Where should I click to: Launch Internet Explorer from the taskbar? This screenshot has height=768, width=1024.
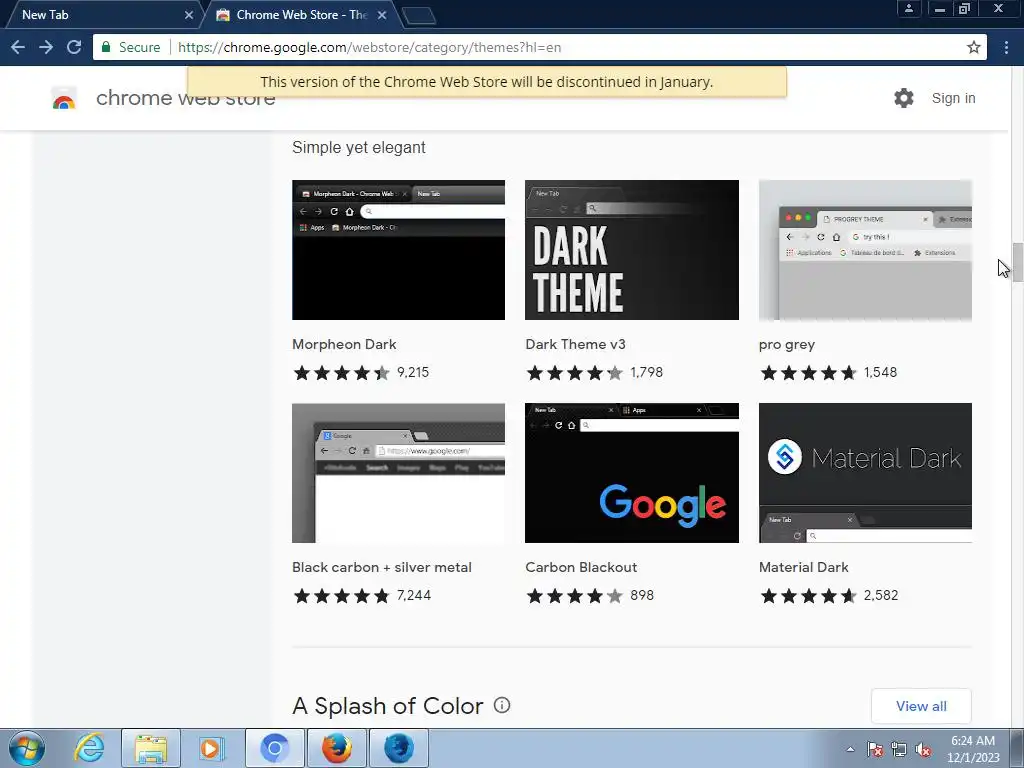coord(89,748)
